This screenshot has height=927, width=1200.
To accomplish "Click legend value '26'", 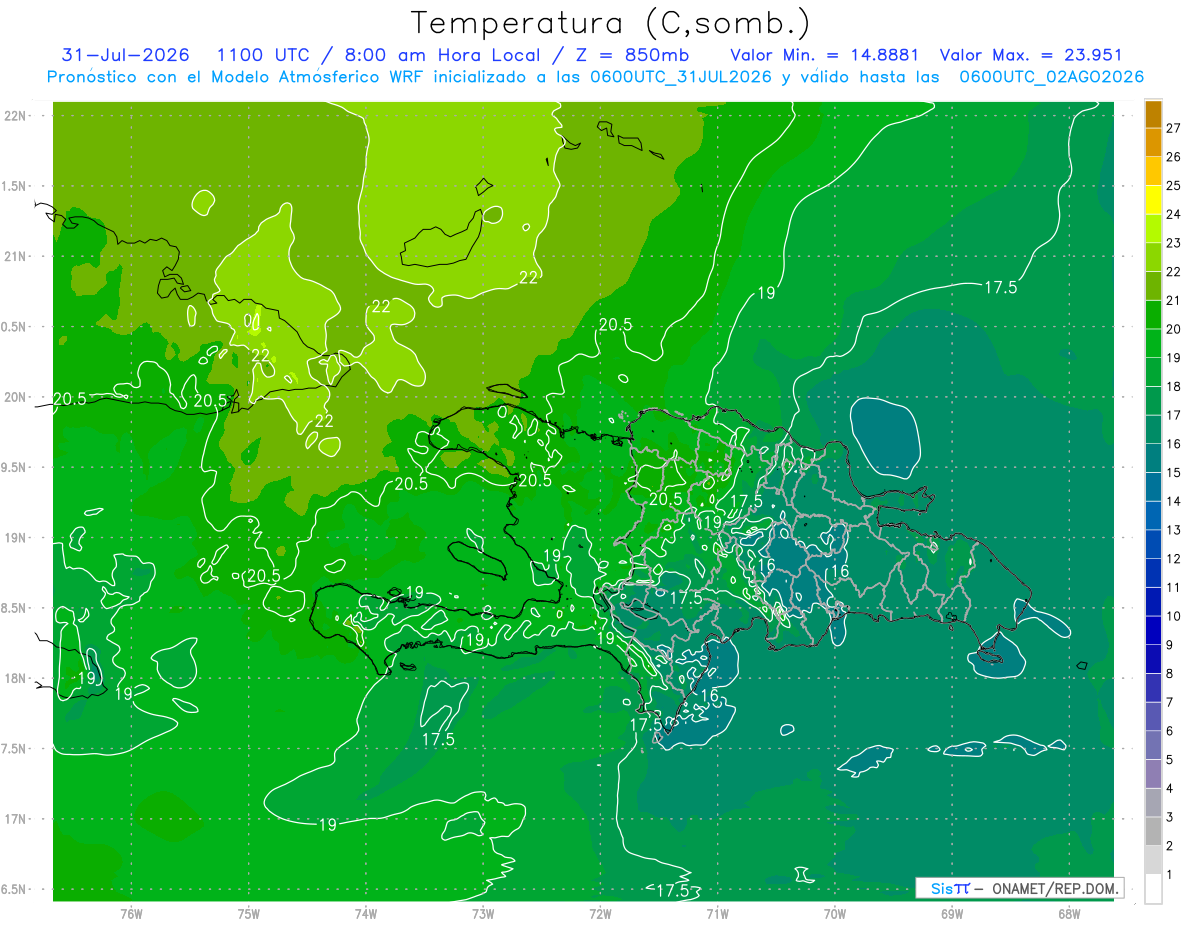I will pos(1174,157).
